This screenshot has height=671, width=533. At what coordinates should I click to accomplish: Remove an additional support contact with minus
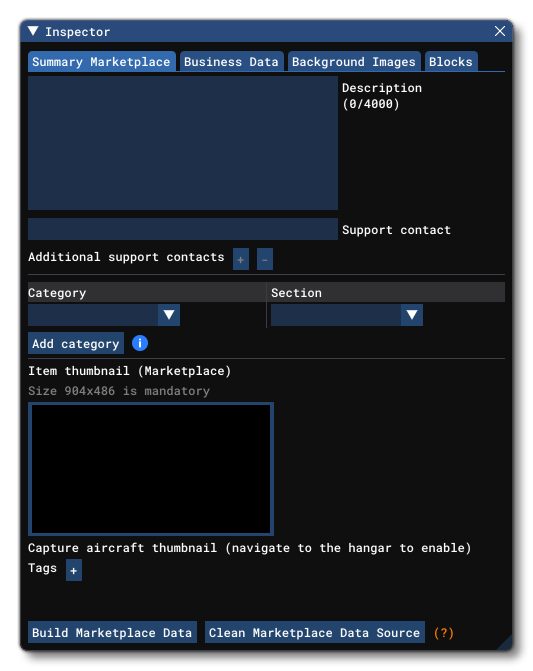click(265, 259)
